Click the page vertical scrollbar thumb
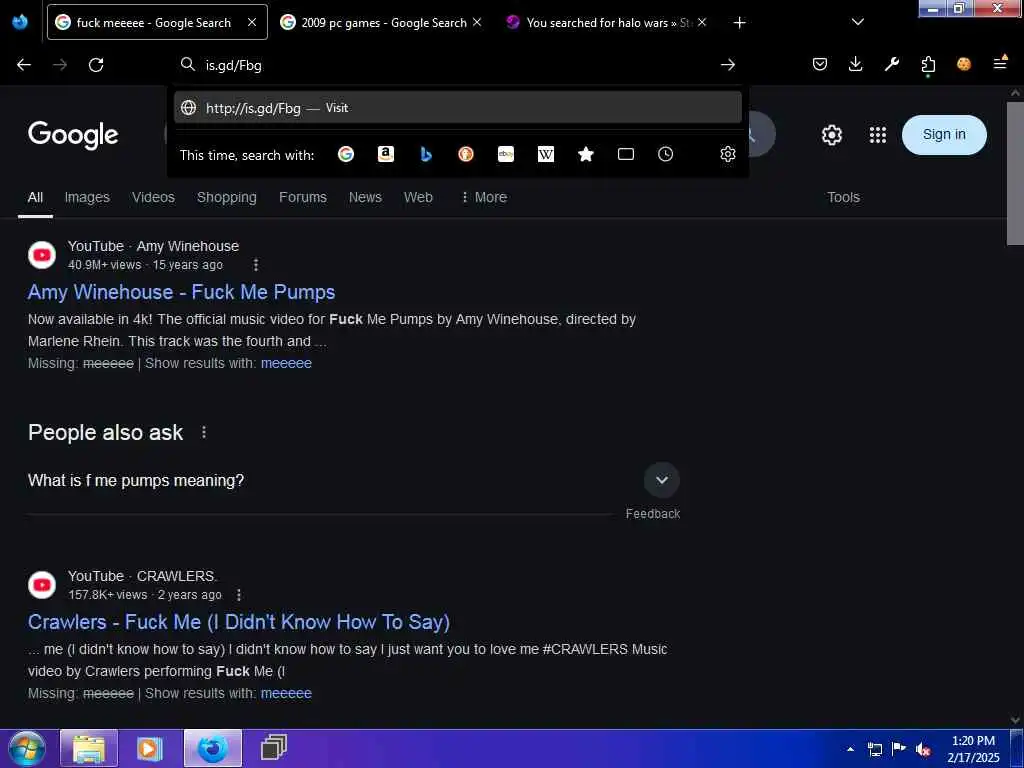The width and height of the screenshot is (1024, 768). pos(1014,173)
